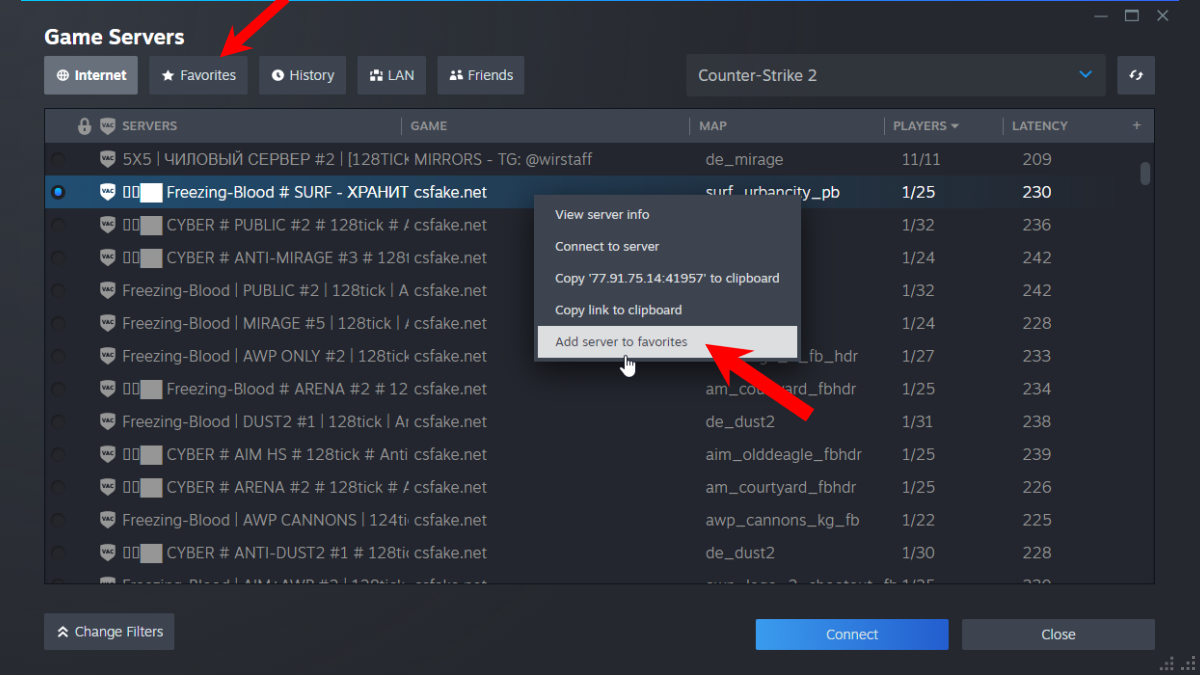Click the vertical scrollbar of server list
This screenshot has width=1200, height=675.
[1145, 174]
